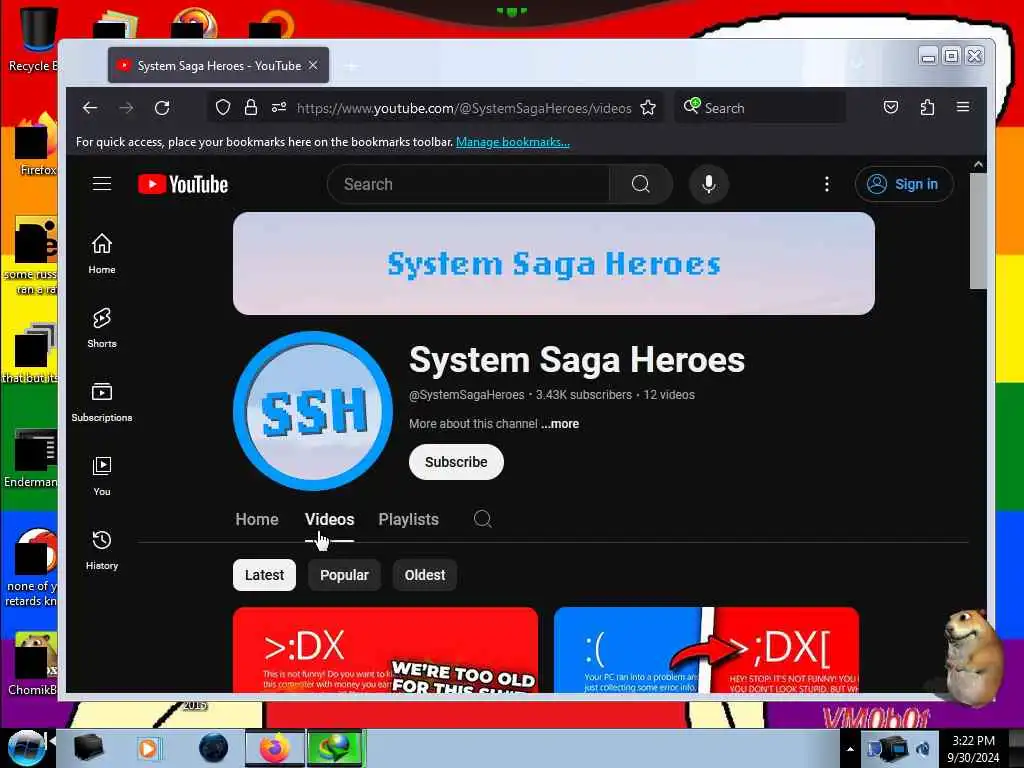Click the Firefox address bar URL
This screenshot has width=1024, height=768.
point(464,108)
